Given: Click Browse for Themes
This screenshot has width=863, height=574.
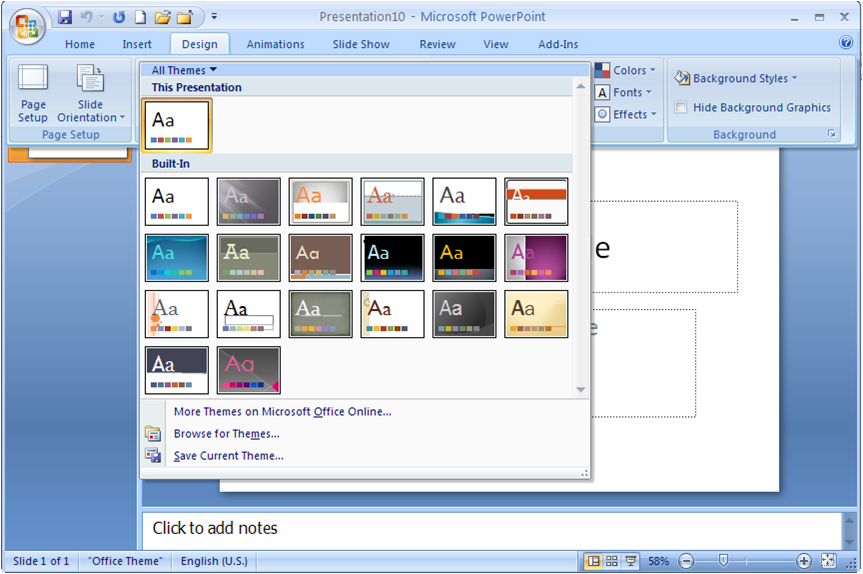Looking at the screenshot, I should click(x=226, y=434).
